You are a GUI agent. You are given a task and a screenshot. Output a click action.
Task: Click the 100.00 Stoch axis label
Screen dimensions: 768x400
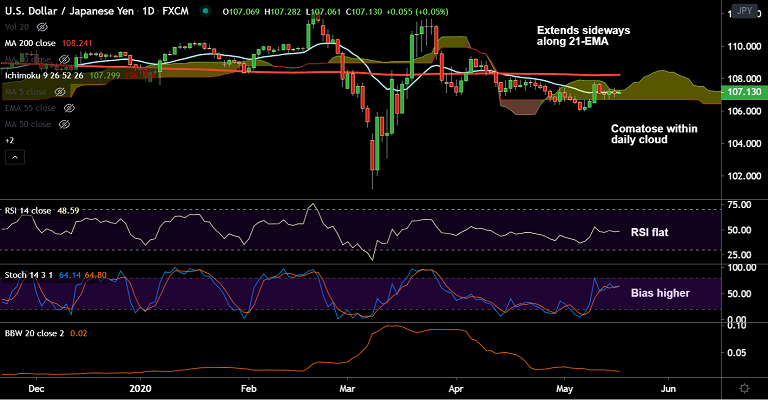pos(742,267)
